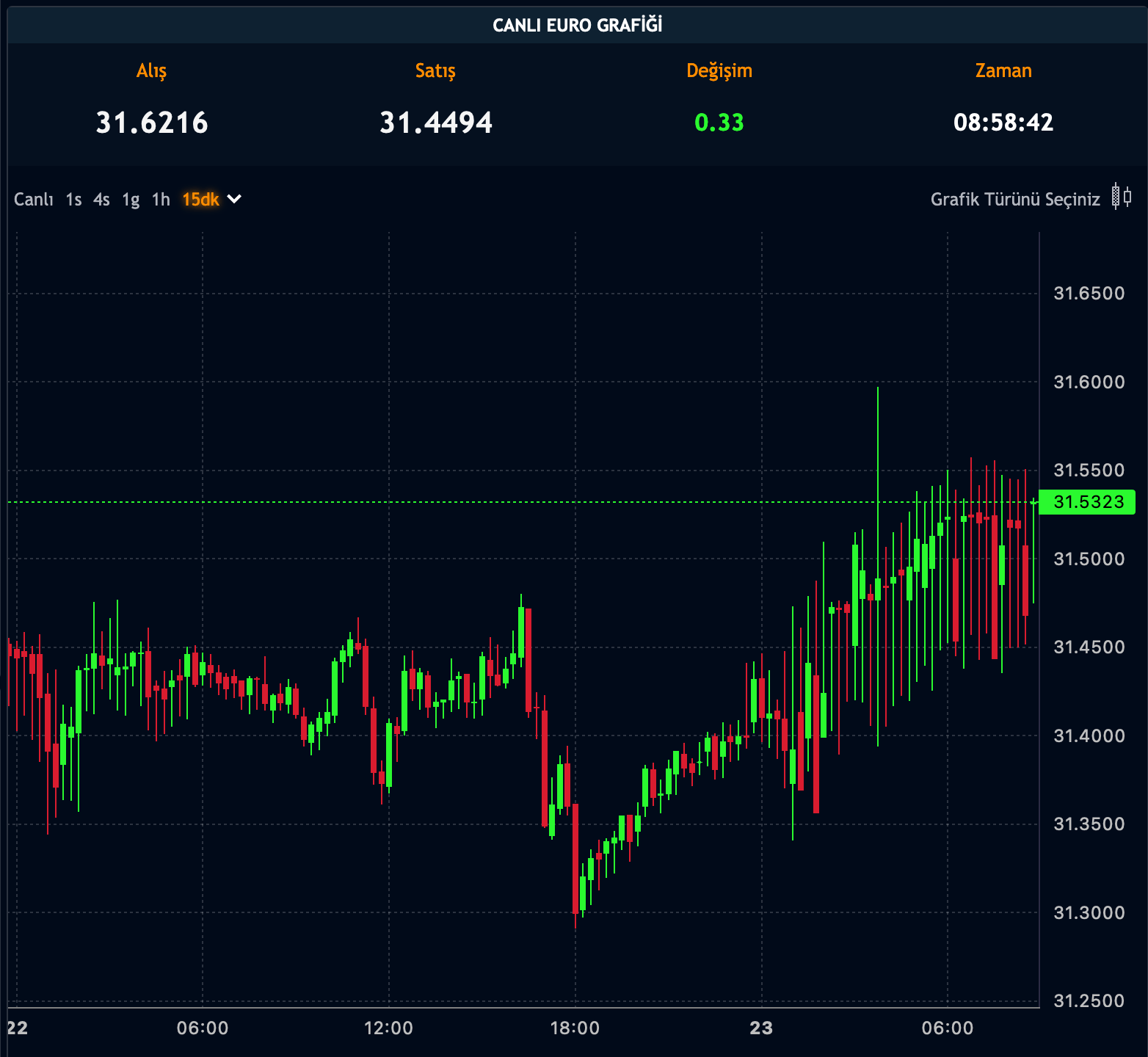Click the 31.5000 price axis label
The image size is (1148, 1057).
click(1089, 559)
